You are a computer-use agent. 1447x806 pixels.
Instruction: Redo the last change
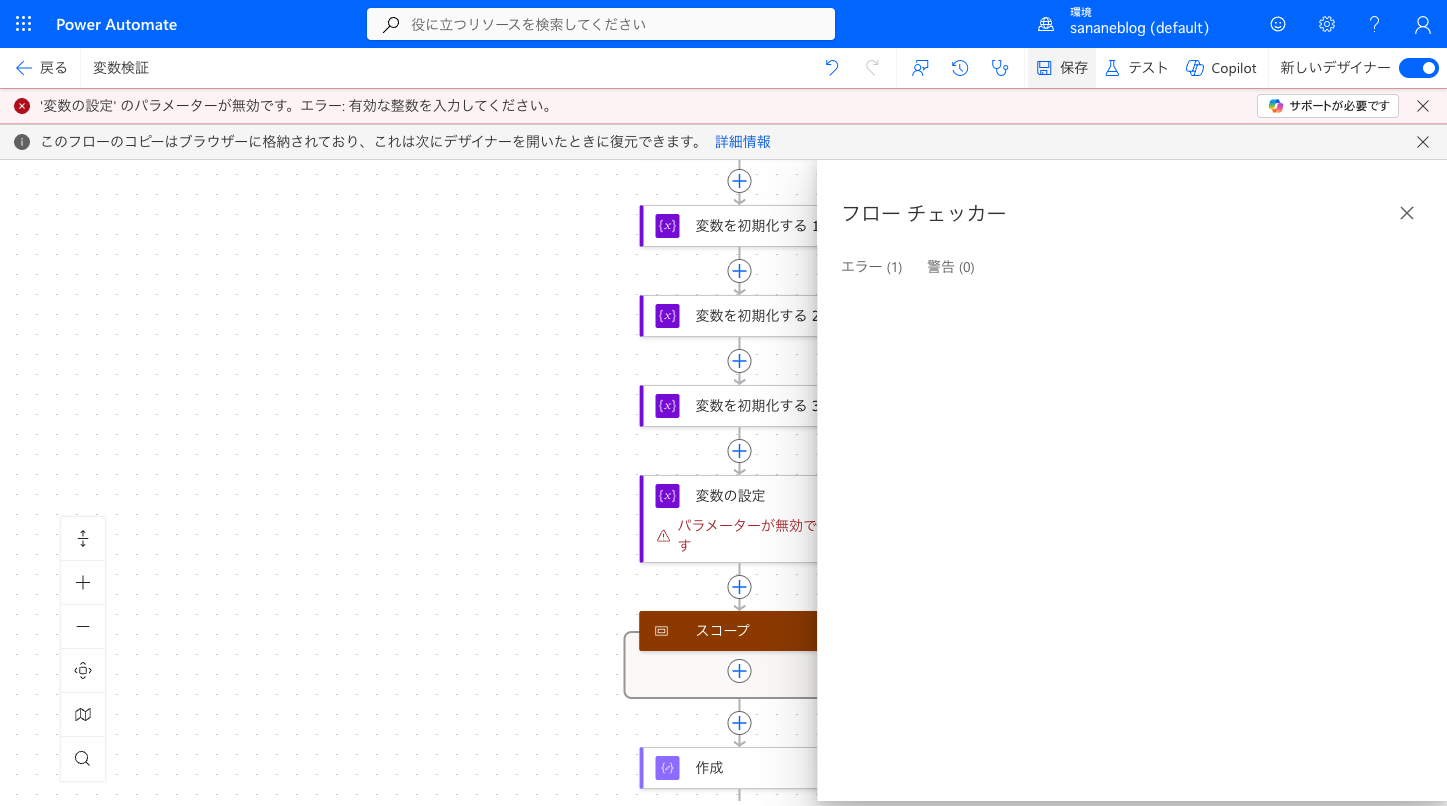tap(872, 68)
